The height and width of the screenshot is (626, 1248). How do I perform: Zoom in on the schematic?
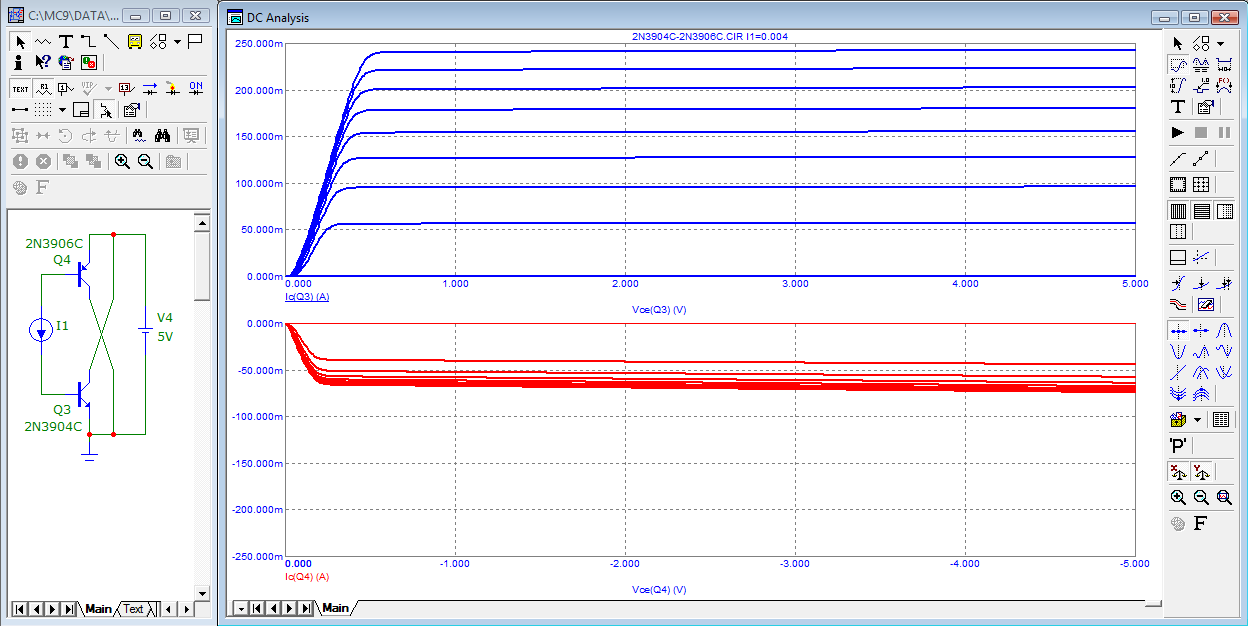click(122, 161)
